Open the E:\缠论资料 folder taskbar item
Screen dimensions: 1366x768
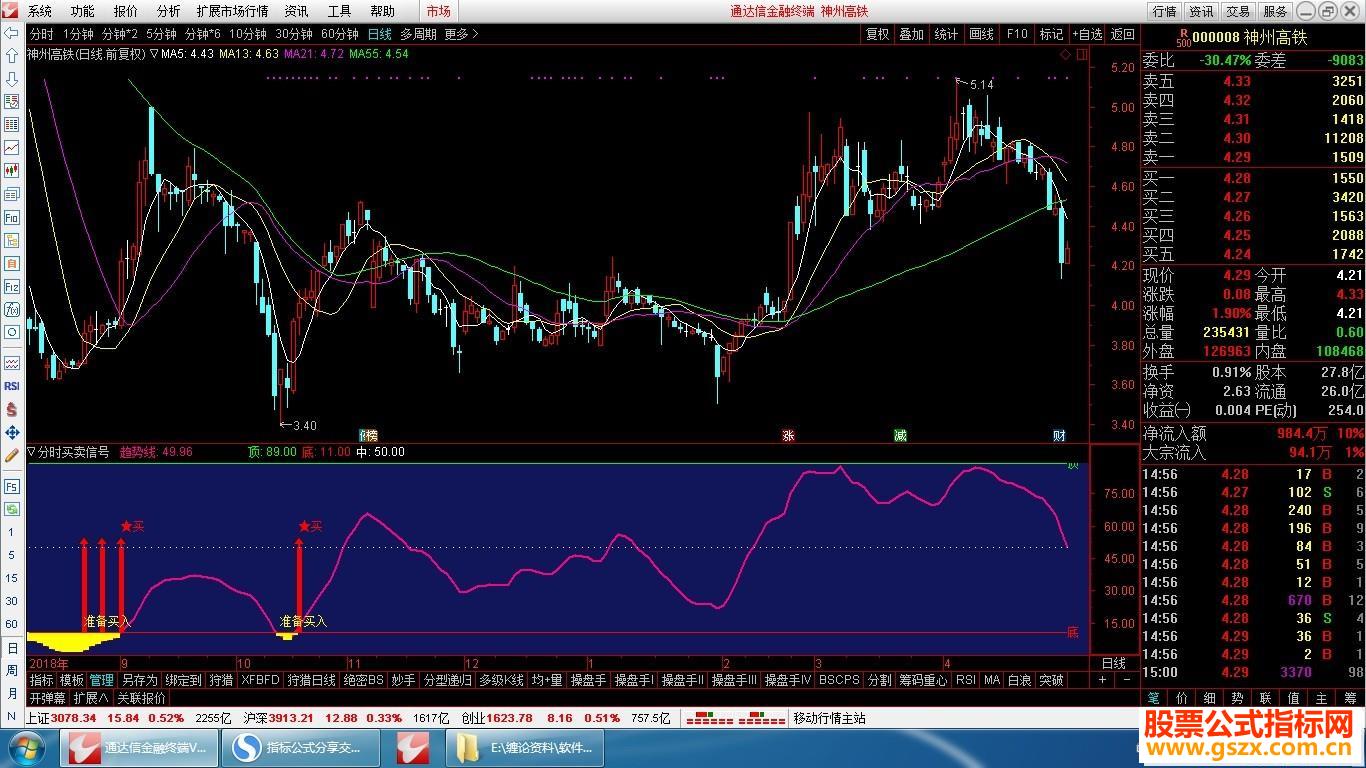coord(525,747)
